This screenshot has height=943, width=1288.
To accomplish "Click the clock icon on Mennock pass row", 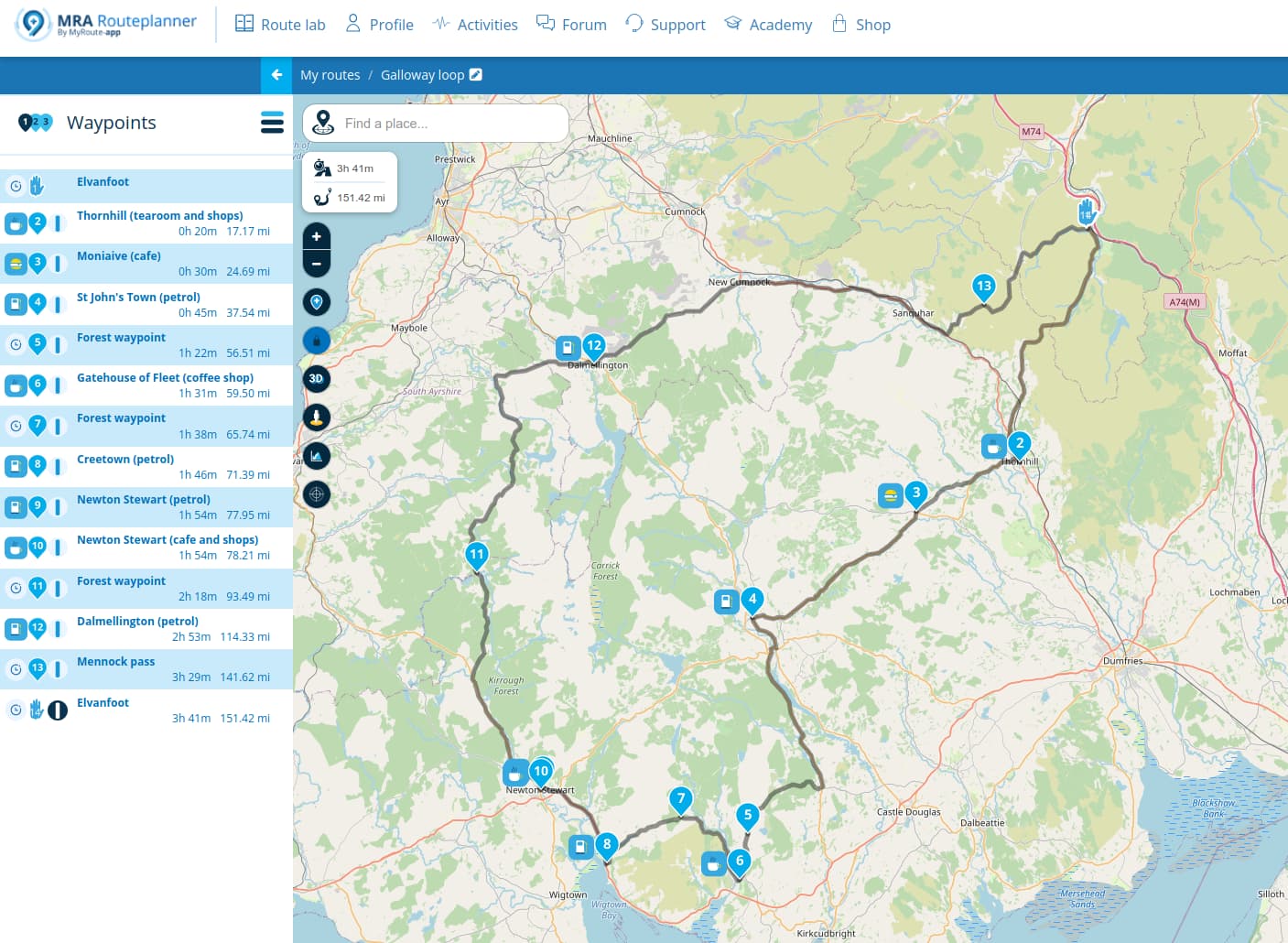I will 16,669.
